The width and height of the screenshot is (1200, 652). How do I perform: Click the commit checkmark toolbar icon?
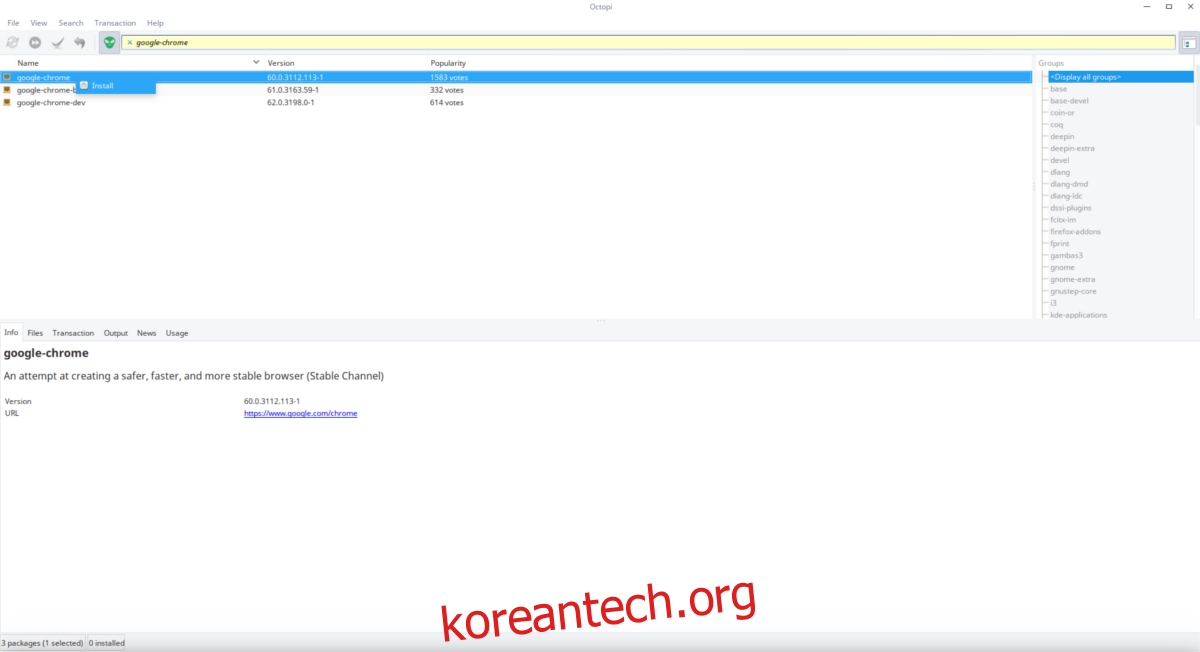tap(57, 42)
